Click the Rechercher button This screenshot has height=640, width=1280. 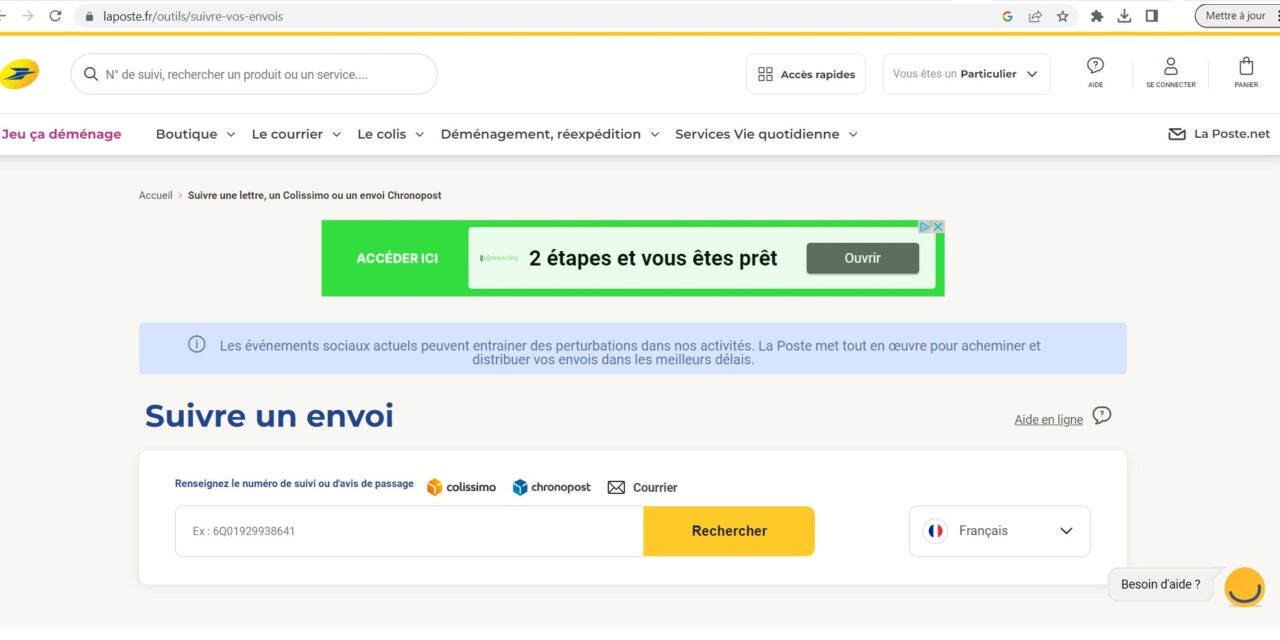729,531
